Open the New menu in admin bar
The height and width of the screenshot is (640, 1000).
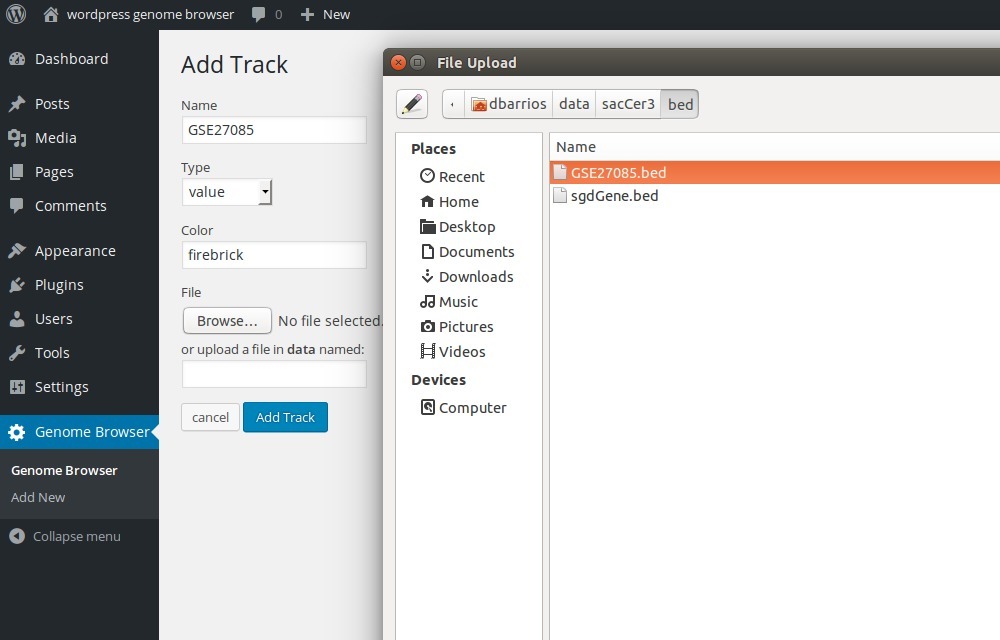click(325, 15)
